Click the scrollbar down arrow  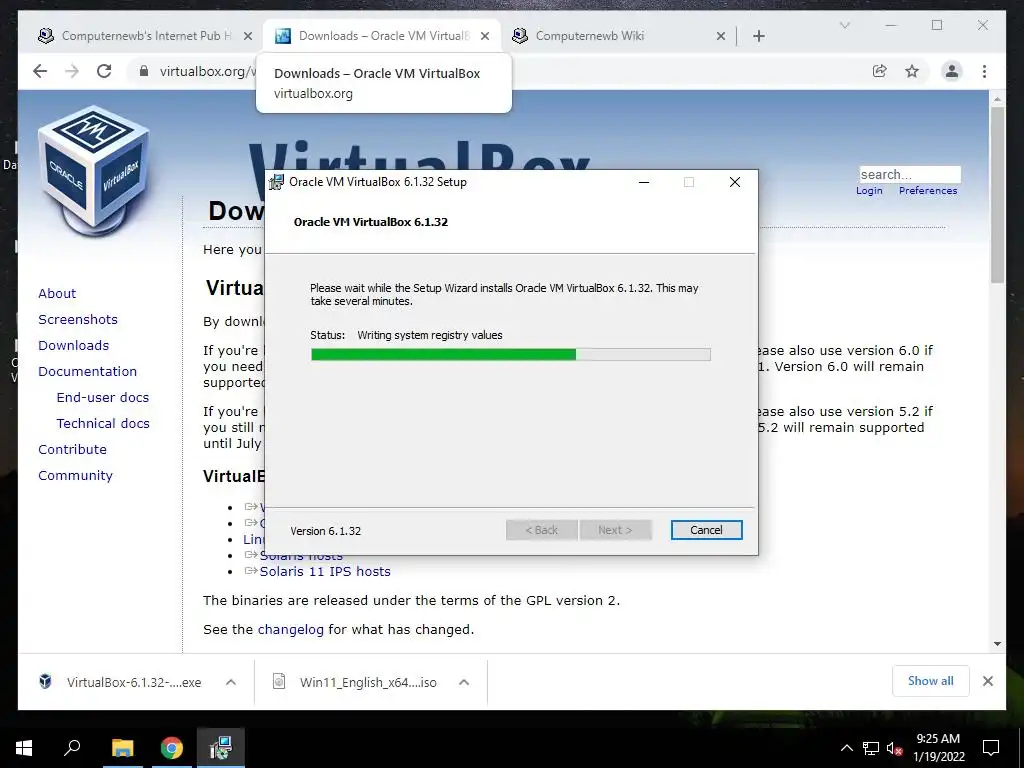click(997, 644)
